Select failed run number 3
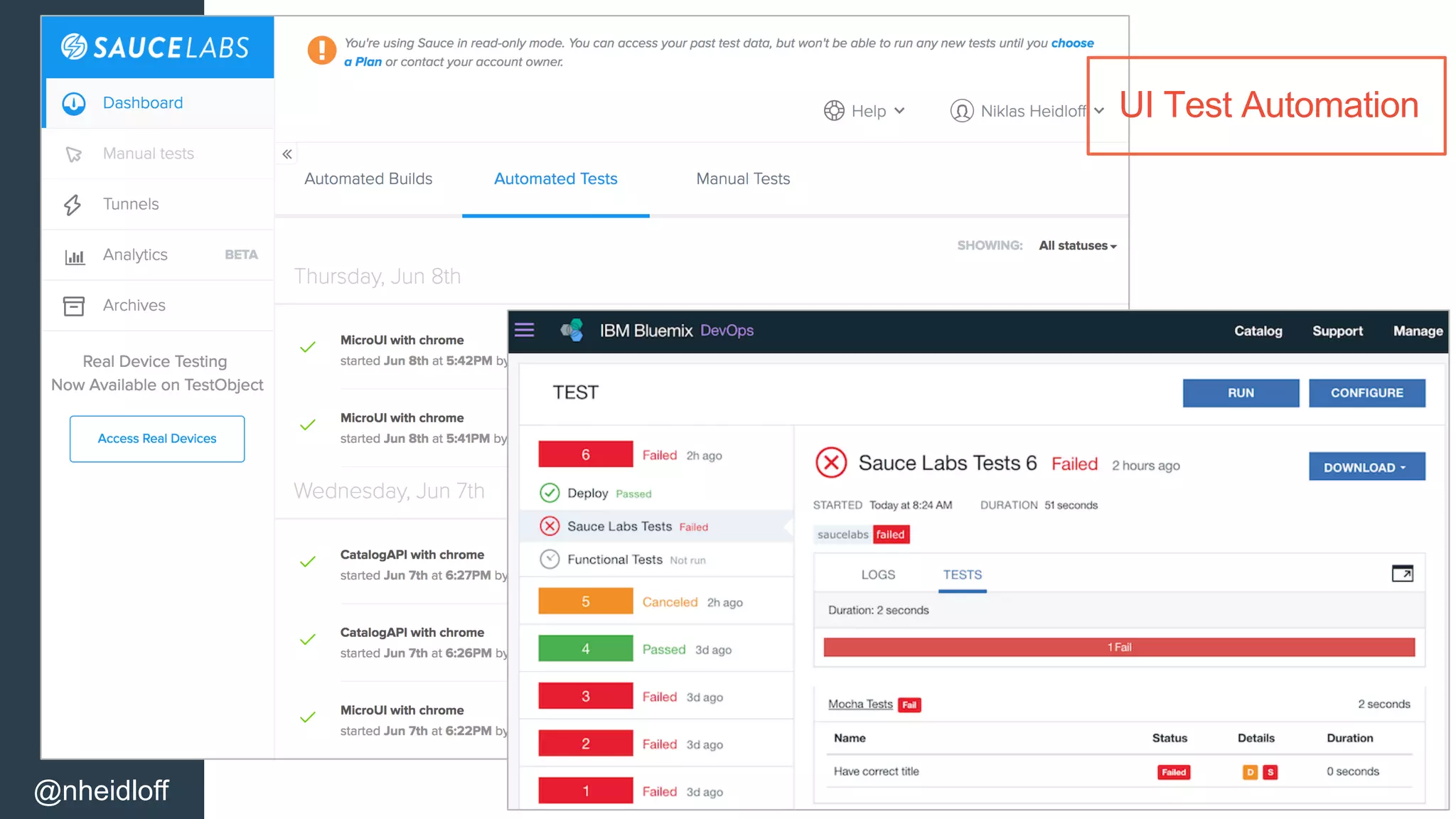Viewport: 1456px width, 819px height. 585,696
